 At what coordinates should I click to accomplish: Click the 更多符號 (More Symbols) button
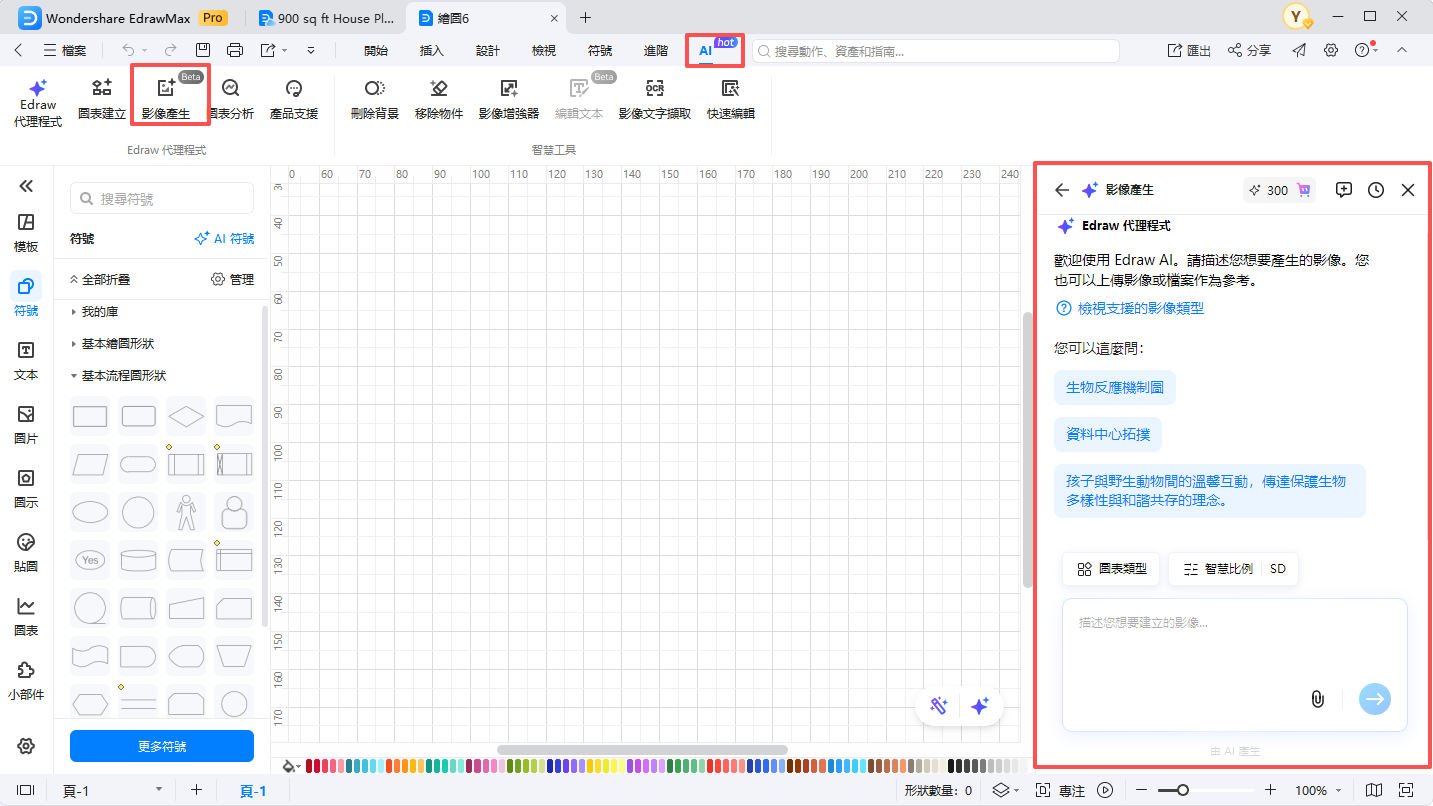coord(161,746)
